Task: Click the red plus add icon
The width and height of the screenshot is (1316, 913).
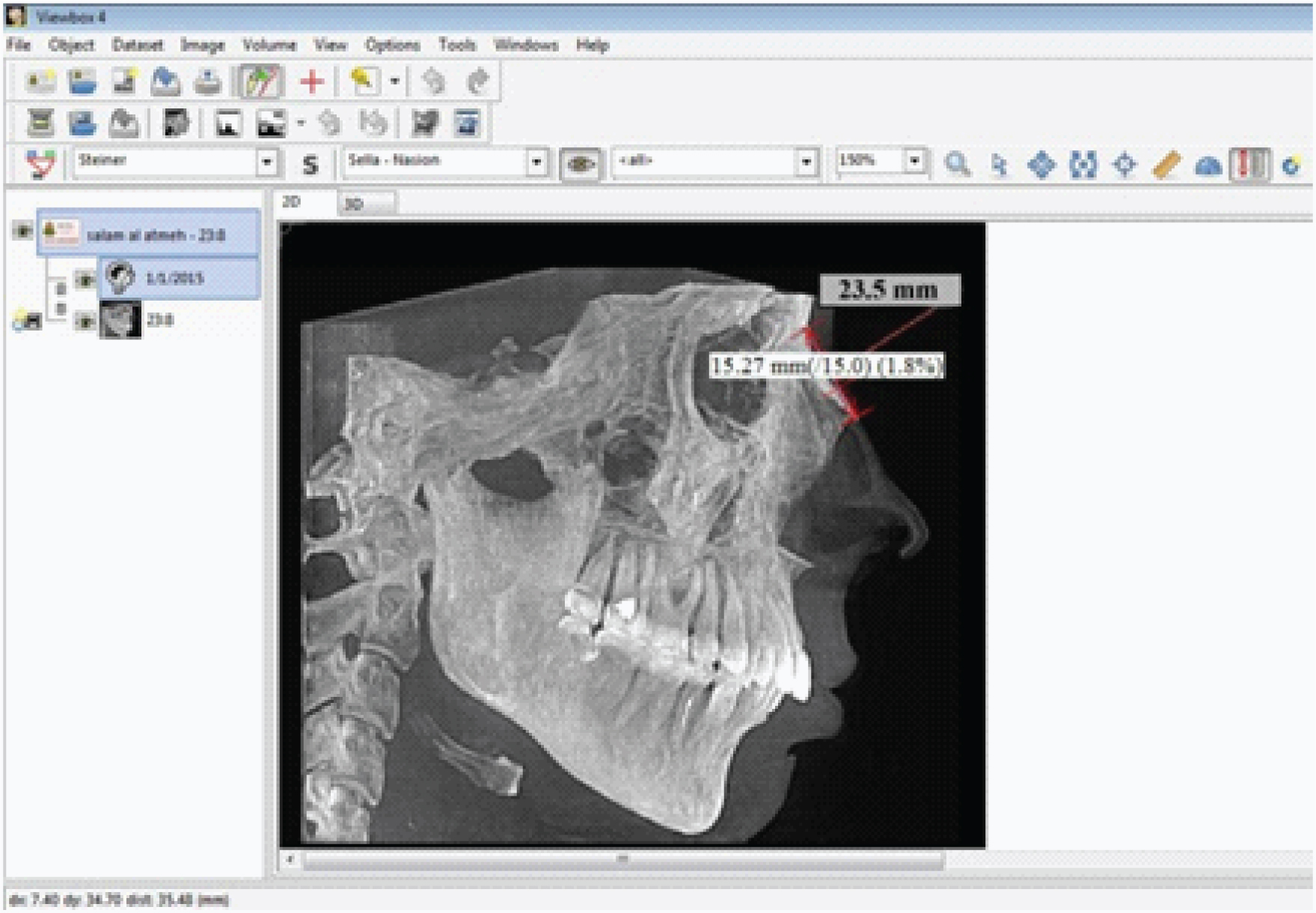Action: [312, 82]
